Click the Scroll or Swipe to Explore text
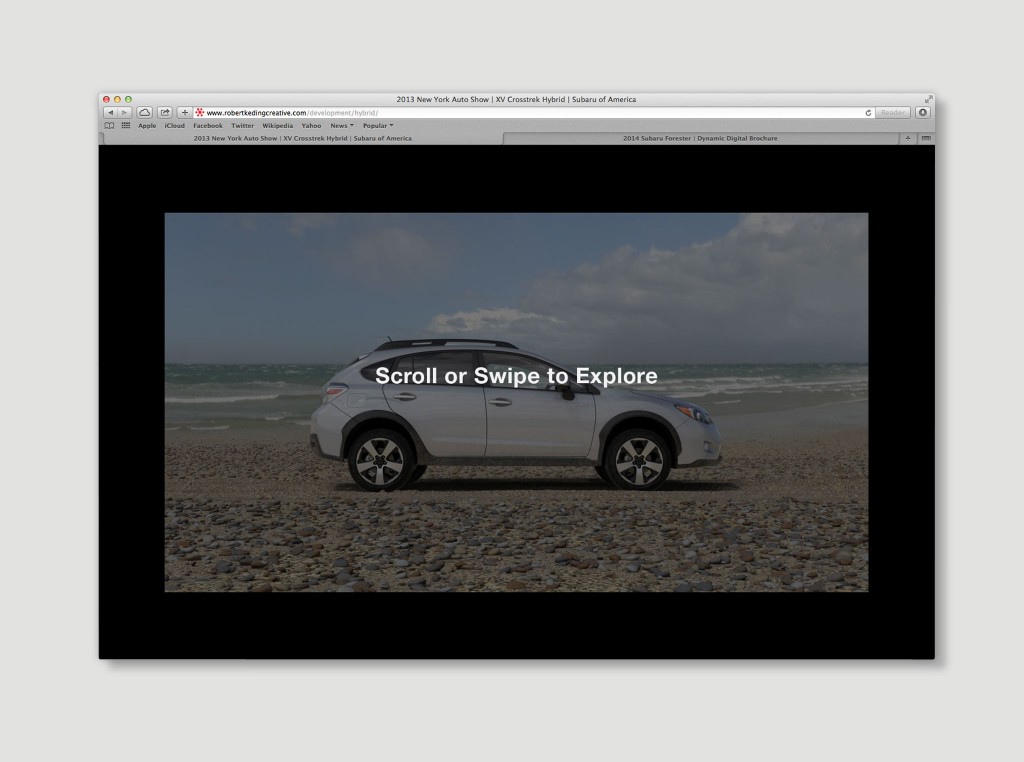 (x=516, y=376)
